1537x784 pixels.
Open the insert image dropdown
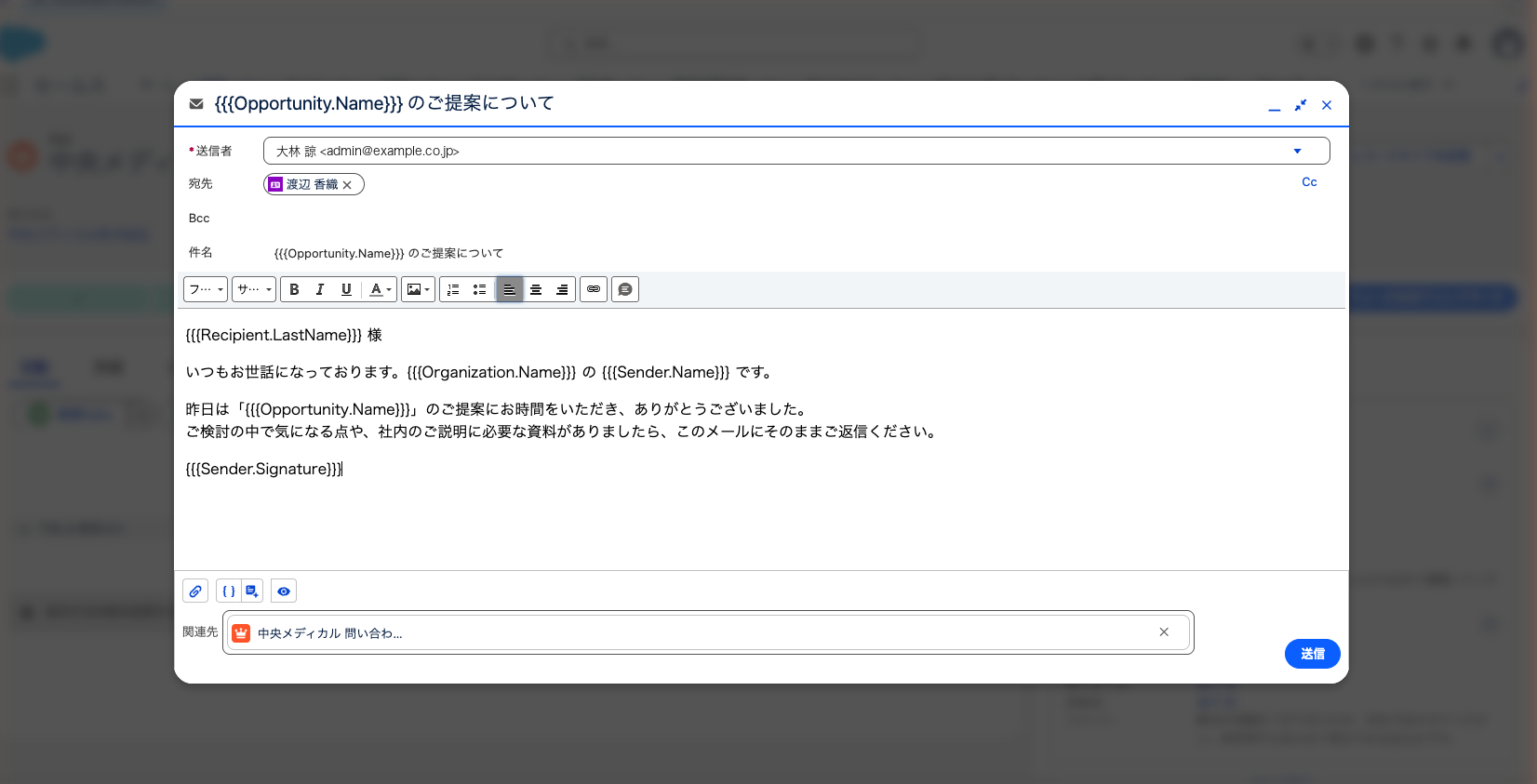[419, 289]
